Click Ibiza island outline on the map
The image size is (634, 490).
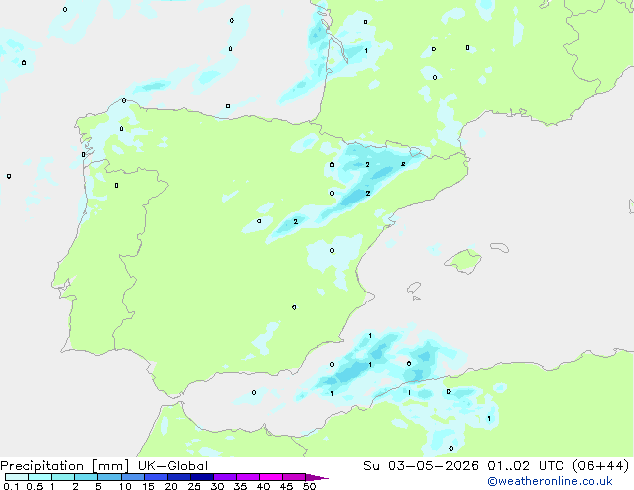(414, 288)
